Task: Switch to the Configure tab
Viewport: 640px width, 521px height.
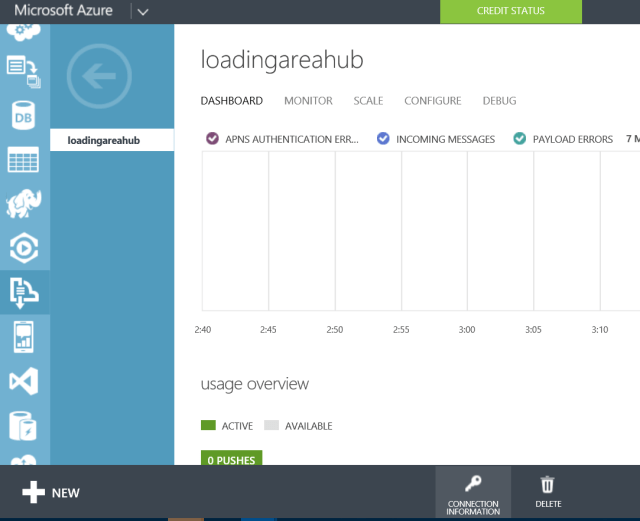Action: pyautogui.click(x=432, y=101)
